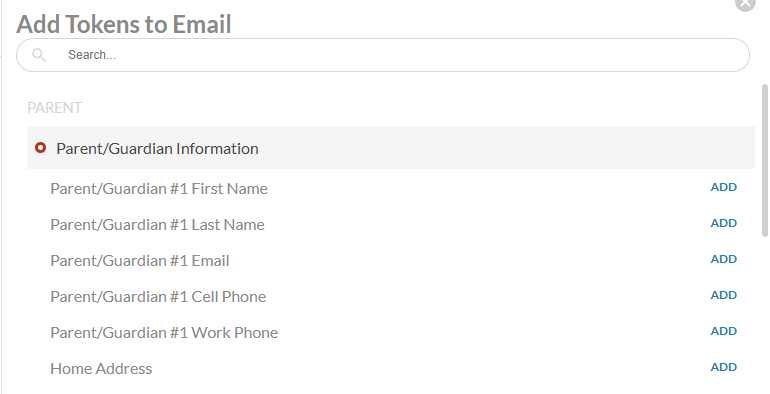The height and width of the screenshot is (394, 770).
Task: Close the Add Tokens to Email dialog
Action: (x=745, y=3)
